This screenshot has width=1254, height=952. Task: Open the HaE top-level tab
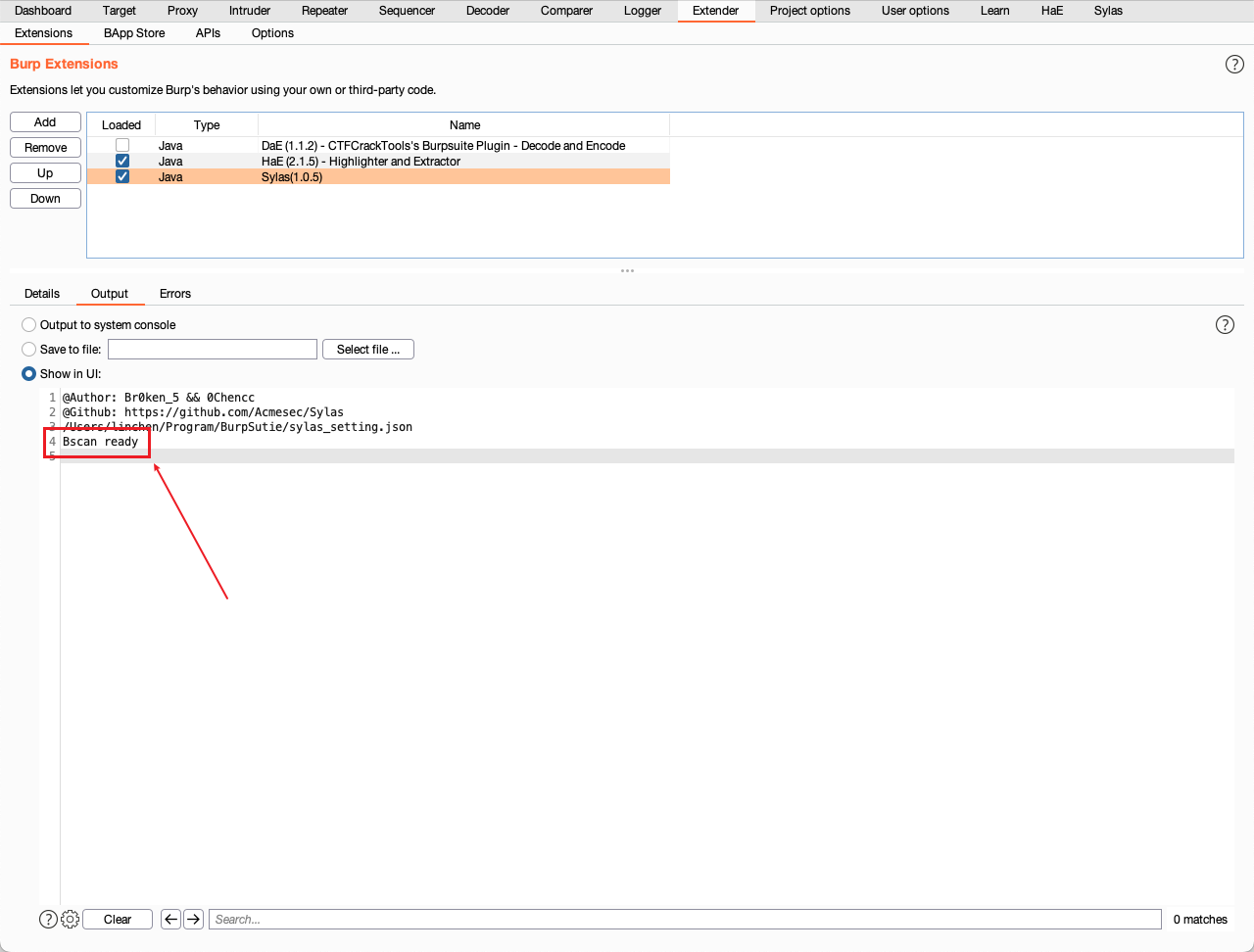click(1052, 11)
